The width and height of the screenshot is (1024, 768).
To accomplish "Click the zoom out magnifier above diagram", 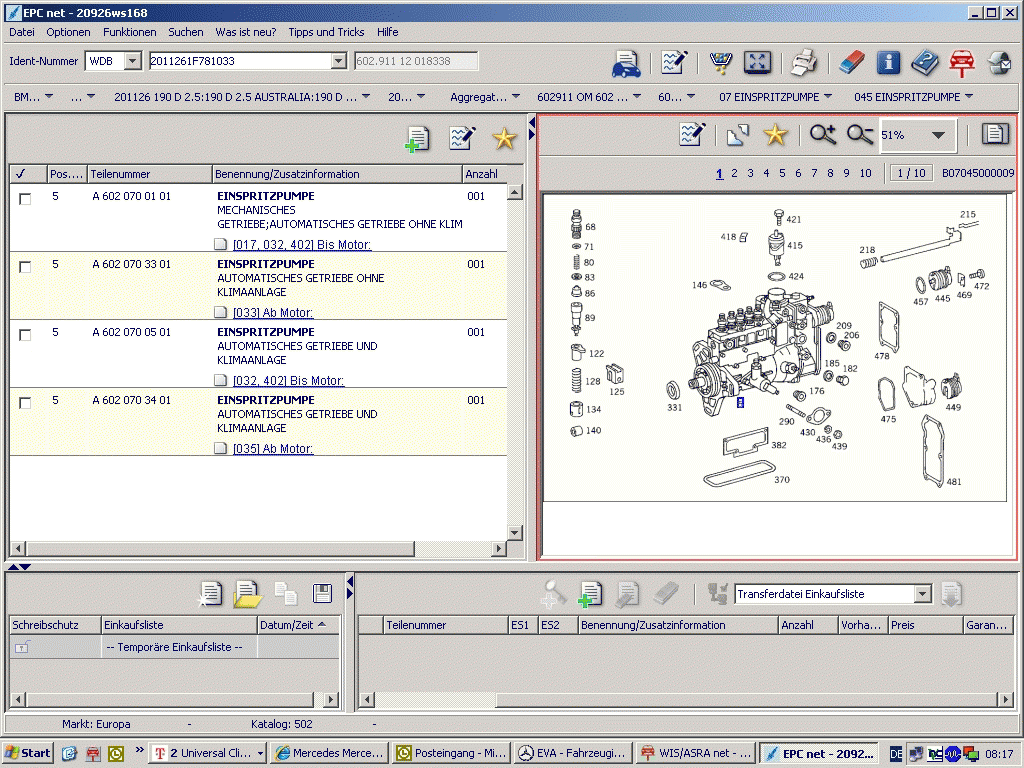I will click(860, 135).
